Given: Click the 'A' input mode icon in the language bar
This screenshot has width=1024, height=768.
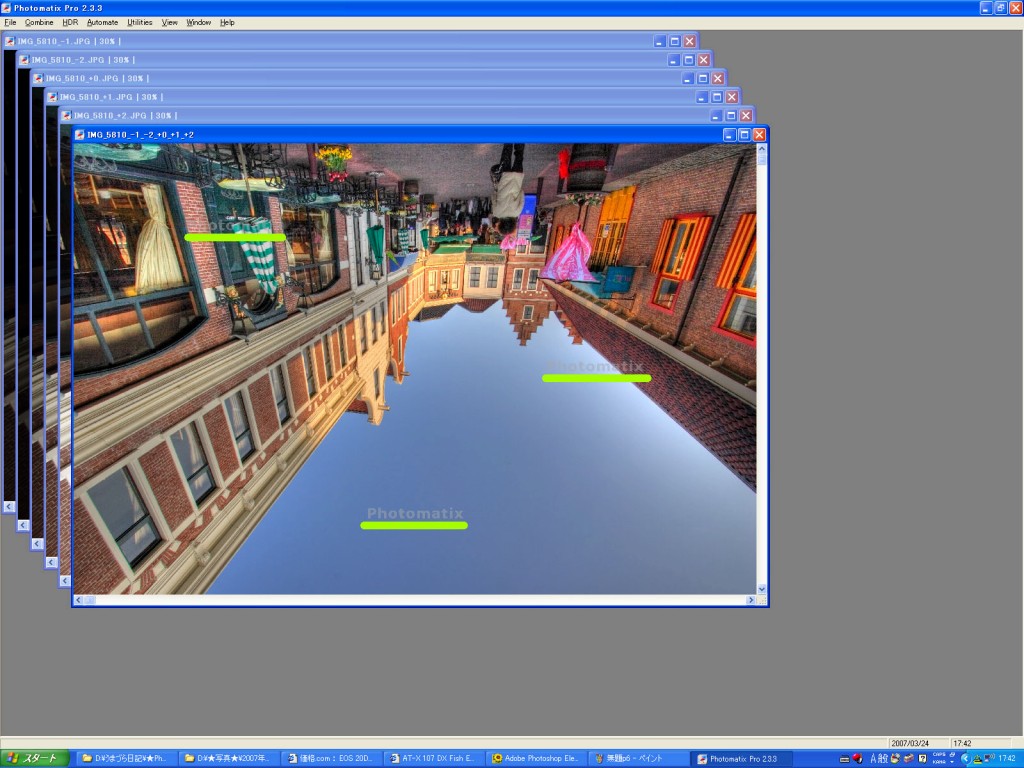Looking at the screenshot, I should click(874, 758).
